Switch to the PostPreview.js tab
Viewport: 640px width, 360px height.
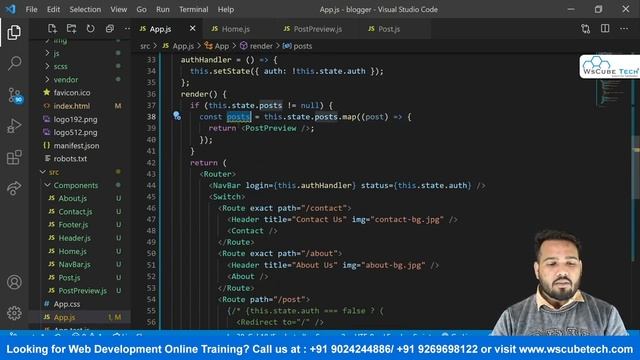point(318,29)
